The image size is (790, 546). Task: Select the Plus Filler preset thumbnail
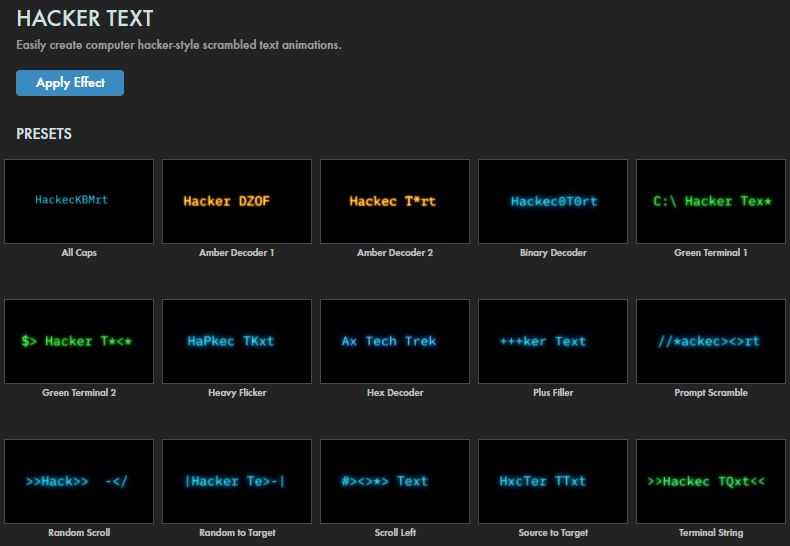[x=553, y=342]
